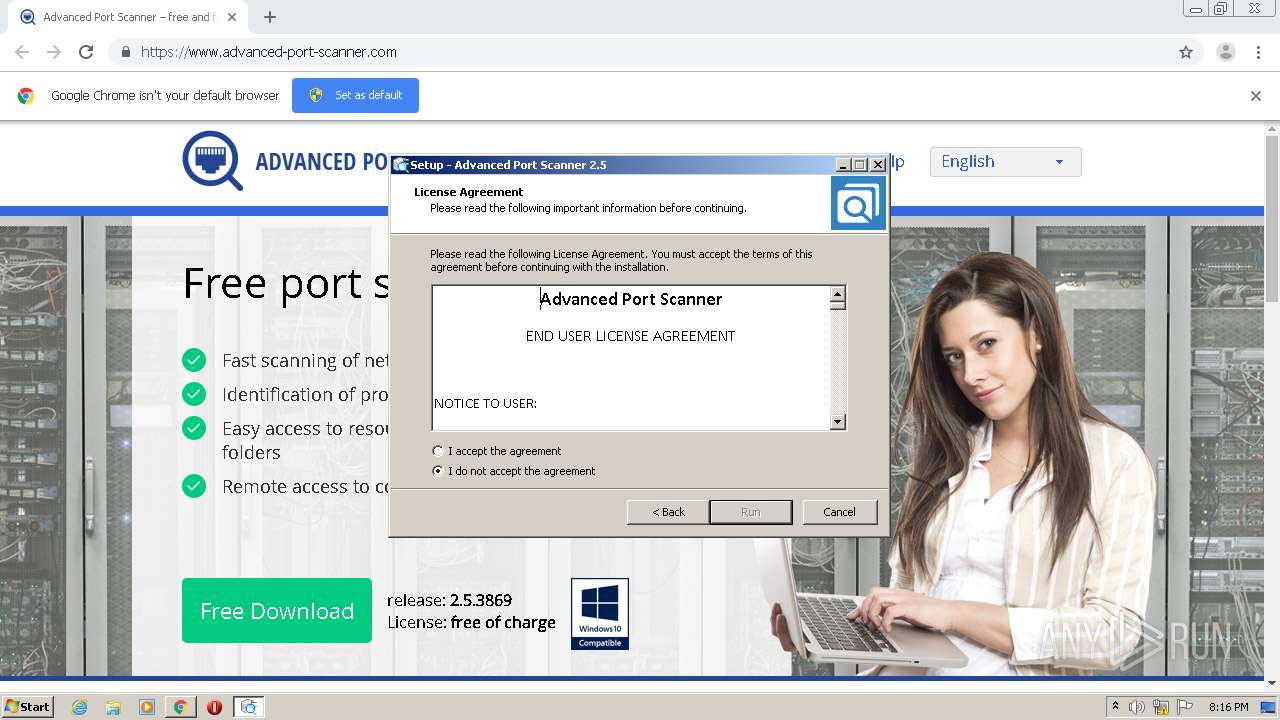Click the green Free Download button

277,611
